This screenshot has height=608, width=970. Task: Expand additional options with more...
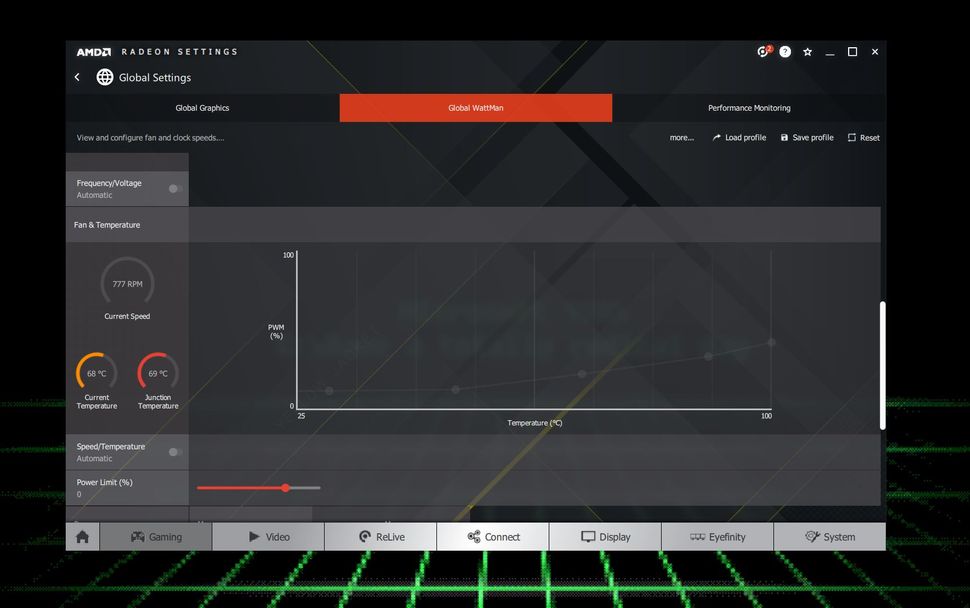pyautogui.click(x=681, y=137)
